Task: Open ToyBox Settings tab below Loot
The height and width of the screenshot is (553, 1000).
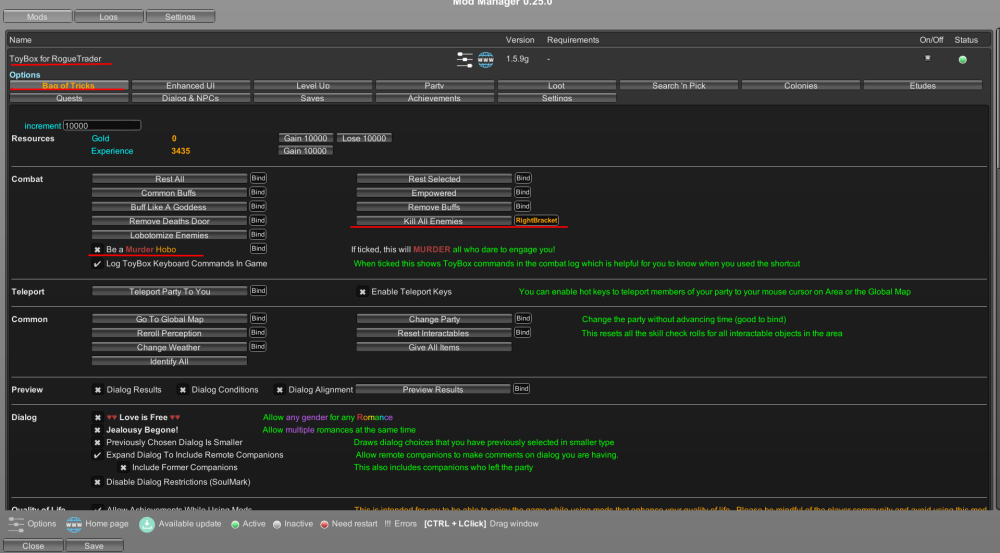Action: click(557, 98)
